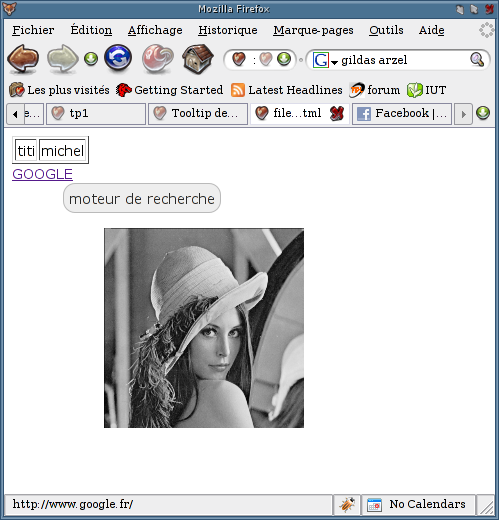Image resolution: width=499 pixels, height=520 pixels.
Task: Click the magnifier search icon
Action: point(477,60)
